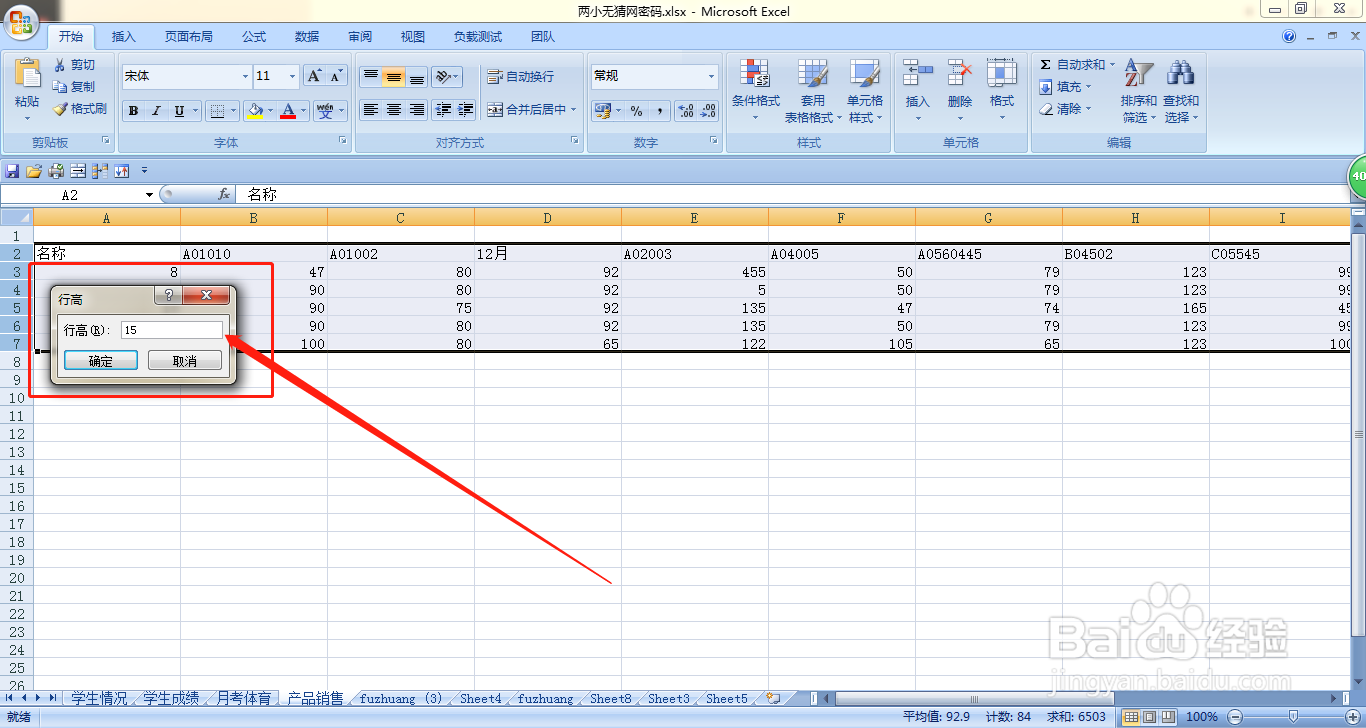Open the Cell Styles (单元格样式) dropdown
The height and width of the screenshot is (728, 1366).
[865, 90]
